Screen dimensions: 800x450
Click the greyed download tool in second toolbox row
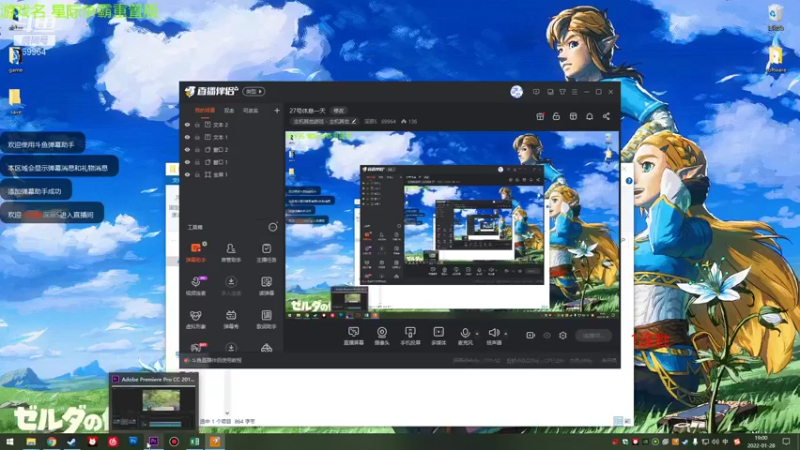pos(231,286)
